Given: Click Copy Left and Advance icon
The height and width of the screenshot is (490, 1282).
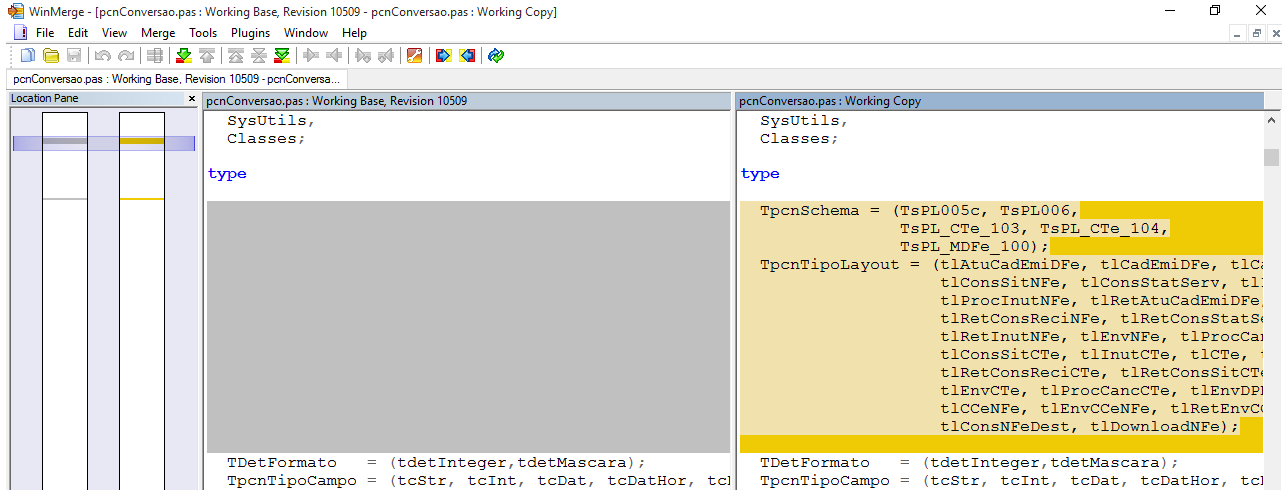Looking at the screenshot, I should 385,55.
